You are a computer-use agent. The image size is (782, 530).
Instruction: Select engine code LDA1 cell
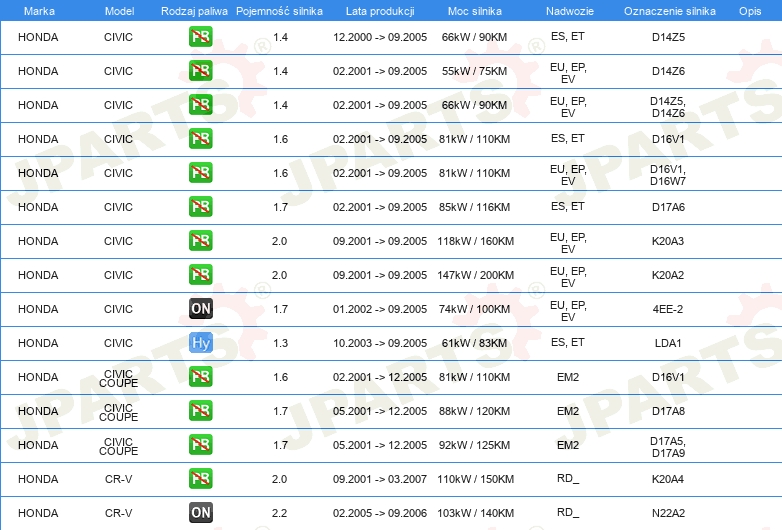pyautogui.click(x=668, y=343)
